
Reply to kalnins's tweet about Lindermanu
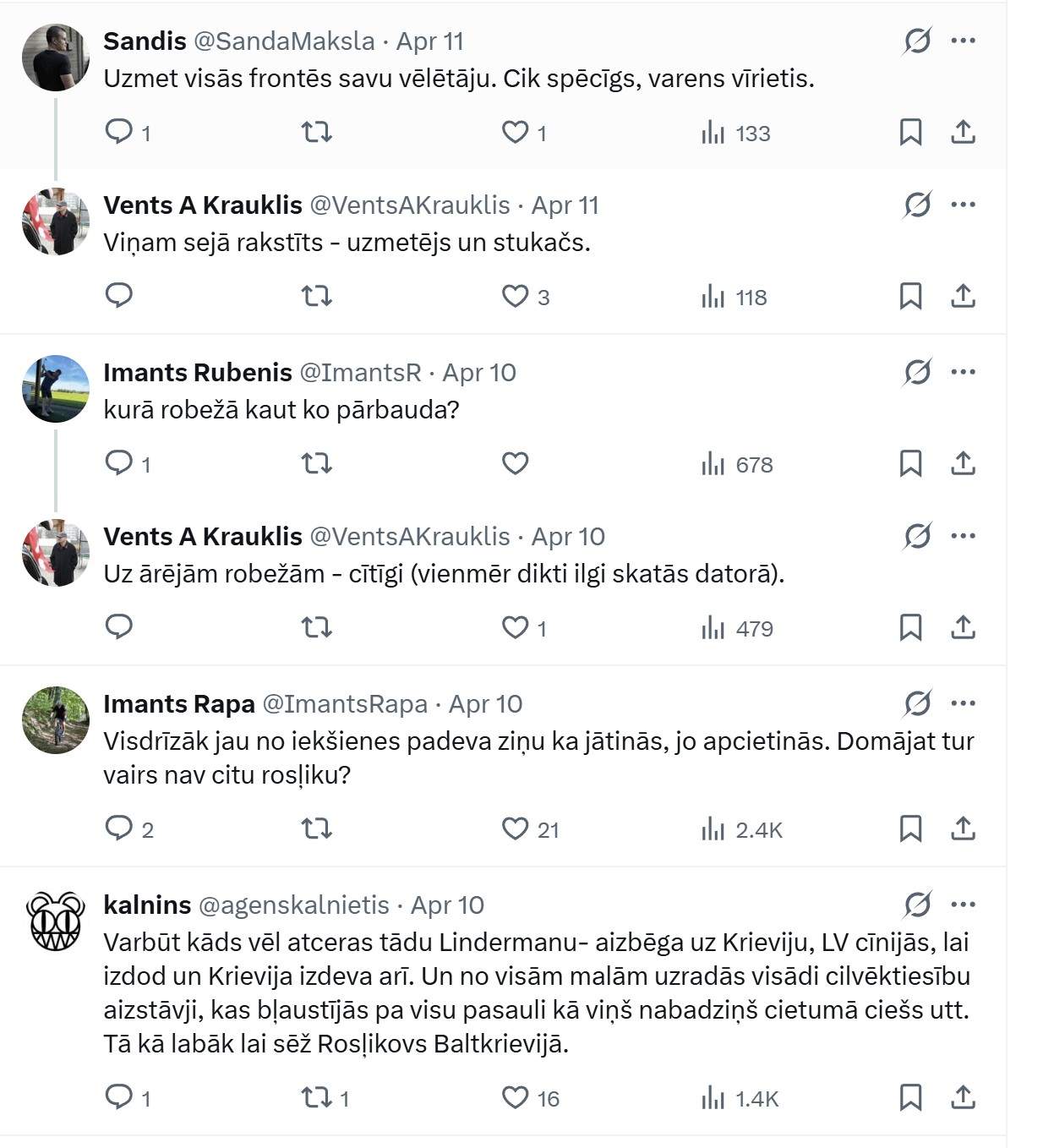coord(119,1097)
